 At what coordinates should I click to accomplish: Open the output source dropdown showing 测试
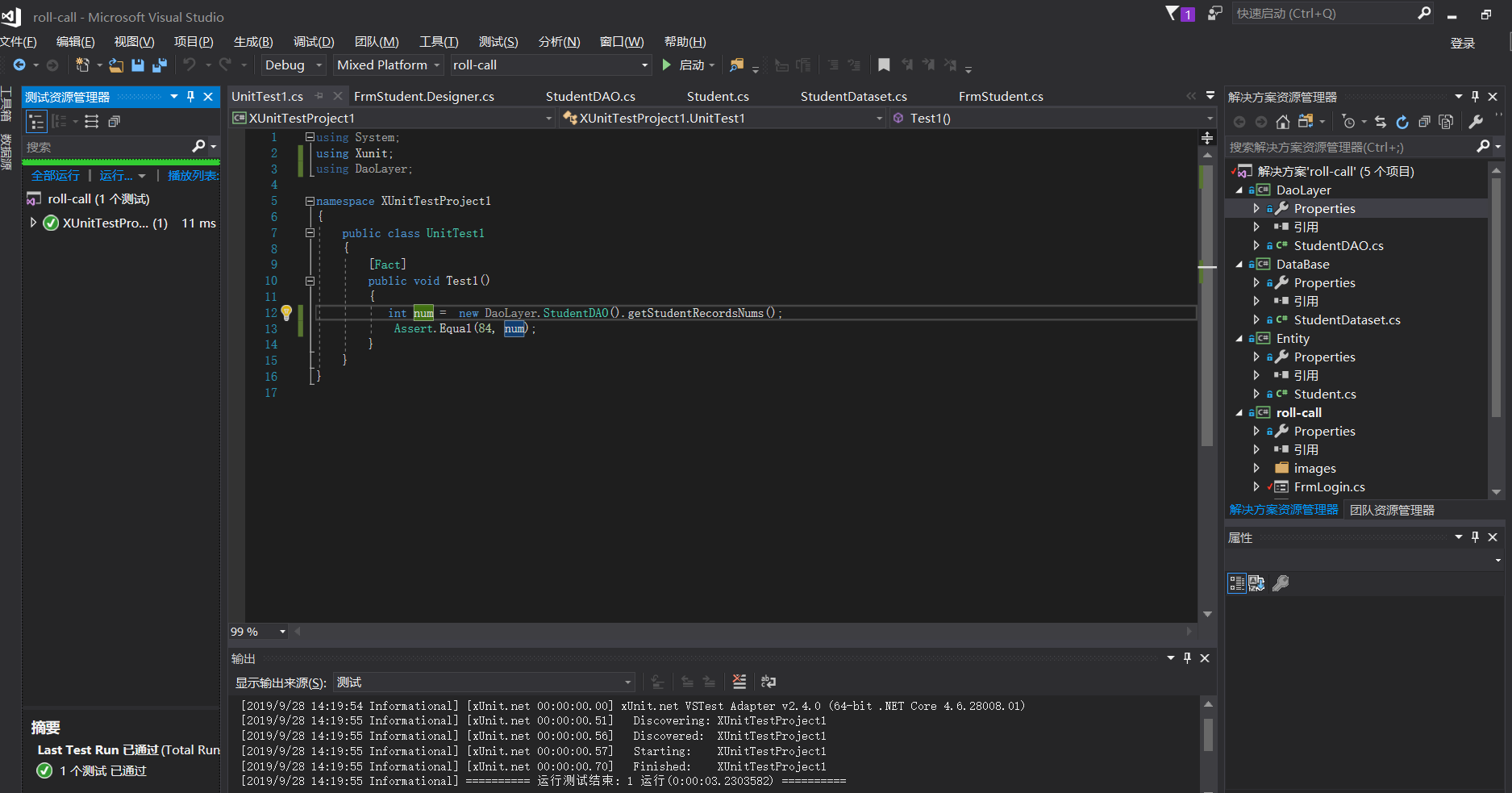point(485,682)
